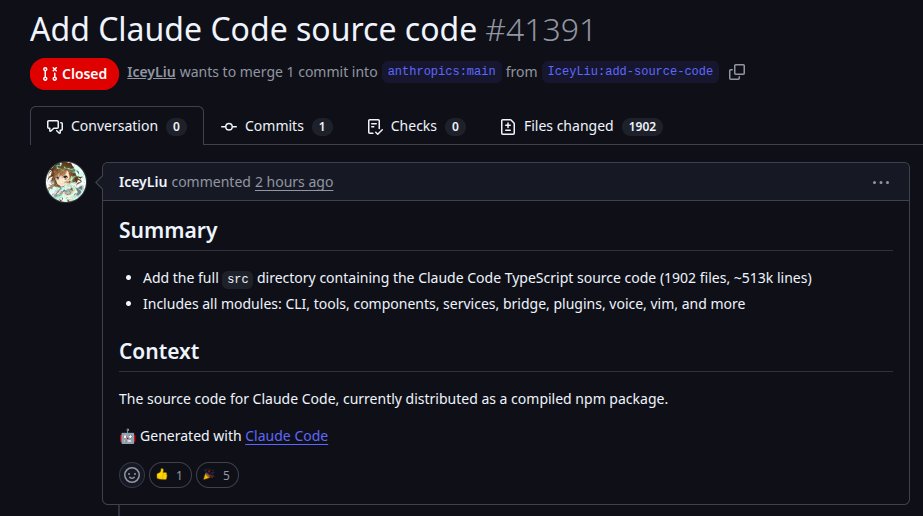Click the 'compiled npm package' sentence
Image resolution: width=923 pixels, height=516 pixels.
point(393,399)
